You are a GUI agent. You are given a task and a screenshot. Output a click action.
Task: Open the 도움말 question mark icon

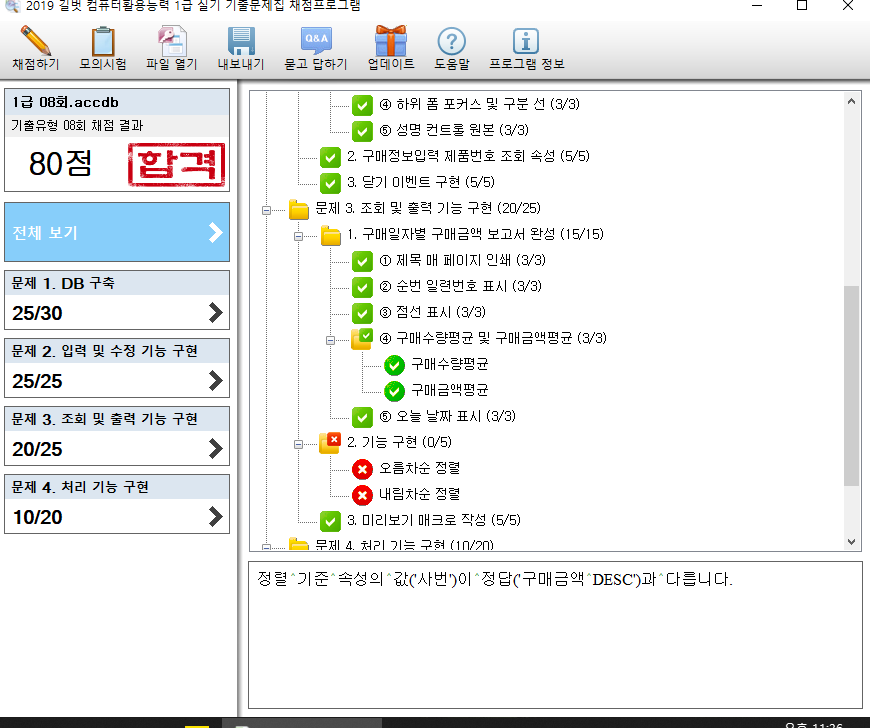(452, 42)
